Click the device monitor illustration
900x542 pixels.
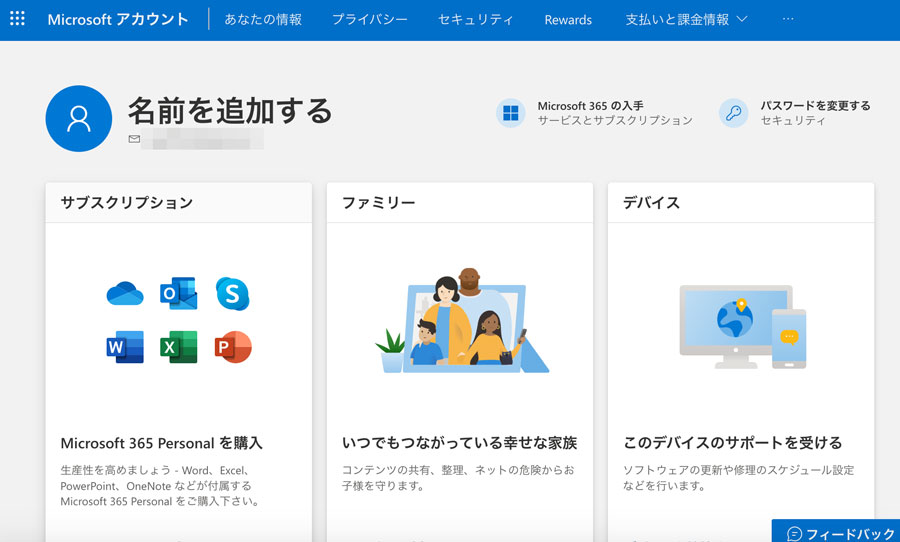coord(743,326)
